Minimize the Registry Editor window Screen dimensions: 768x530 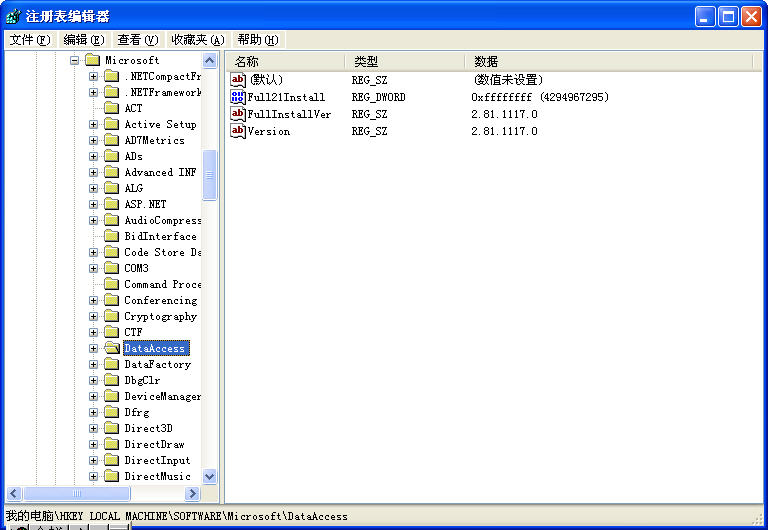(705, 17)
